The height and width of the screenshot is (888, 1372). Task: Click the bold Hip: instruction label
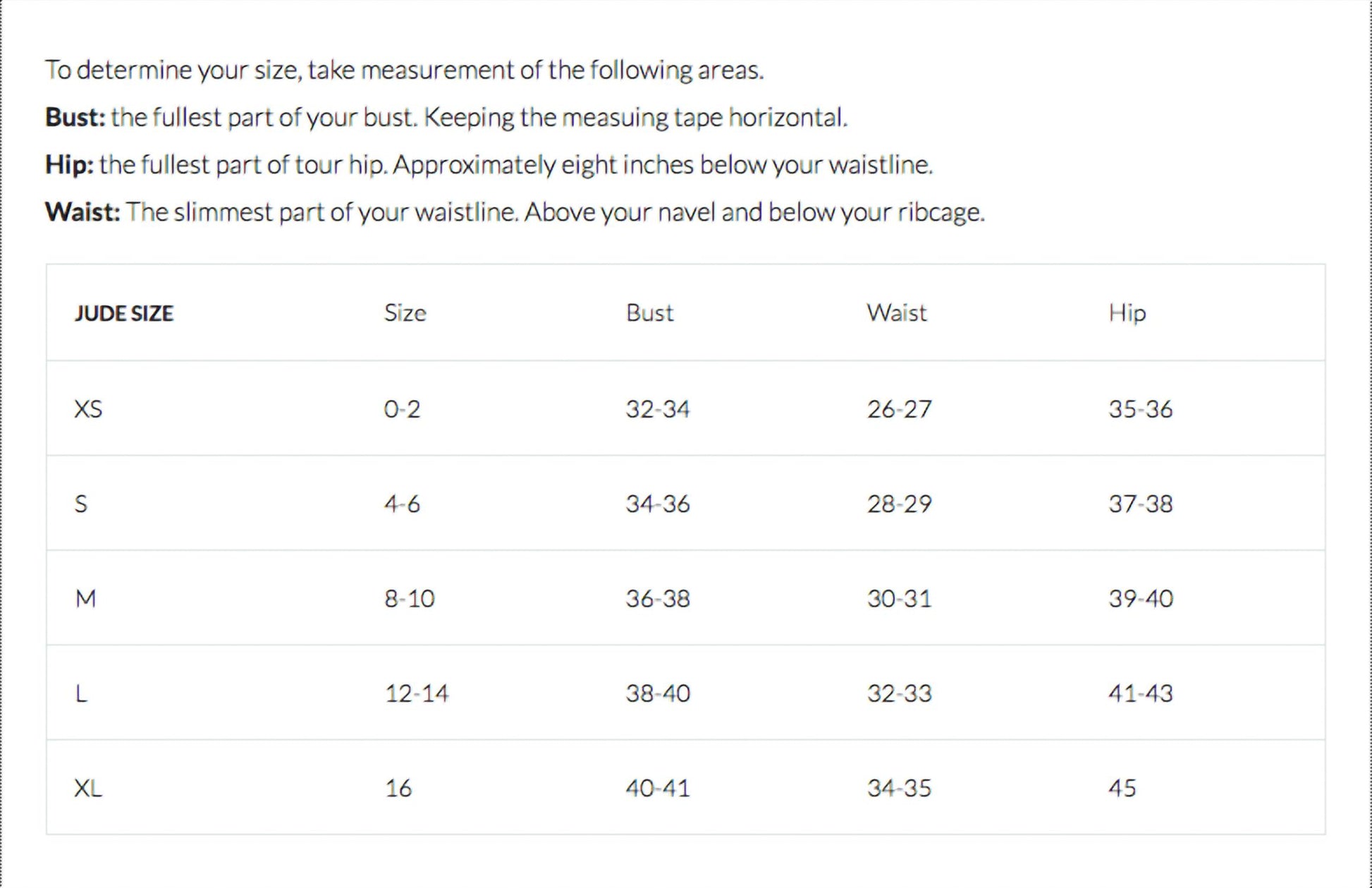[69, 164]
